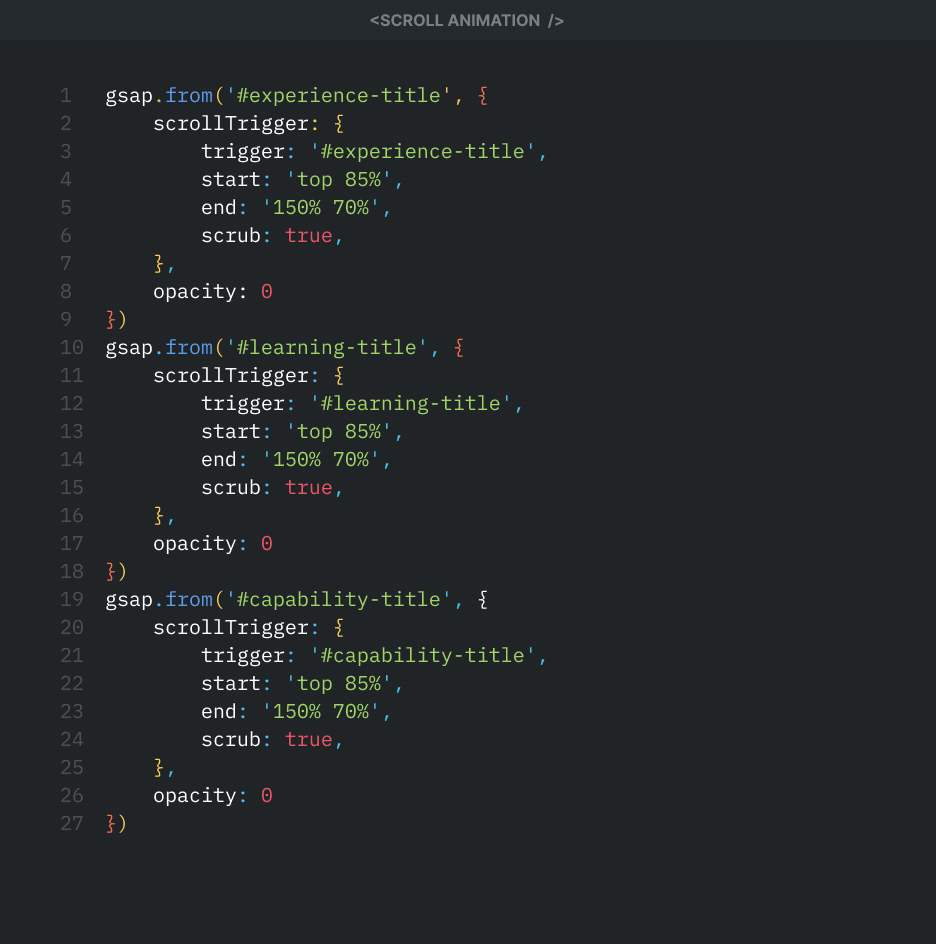Click '#capability-title' string on line 19
Image resolution: width=936 pixels, height=944 pixels.
[x=338, y=600]
